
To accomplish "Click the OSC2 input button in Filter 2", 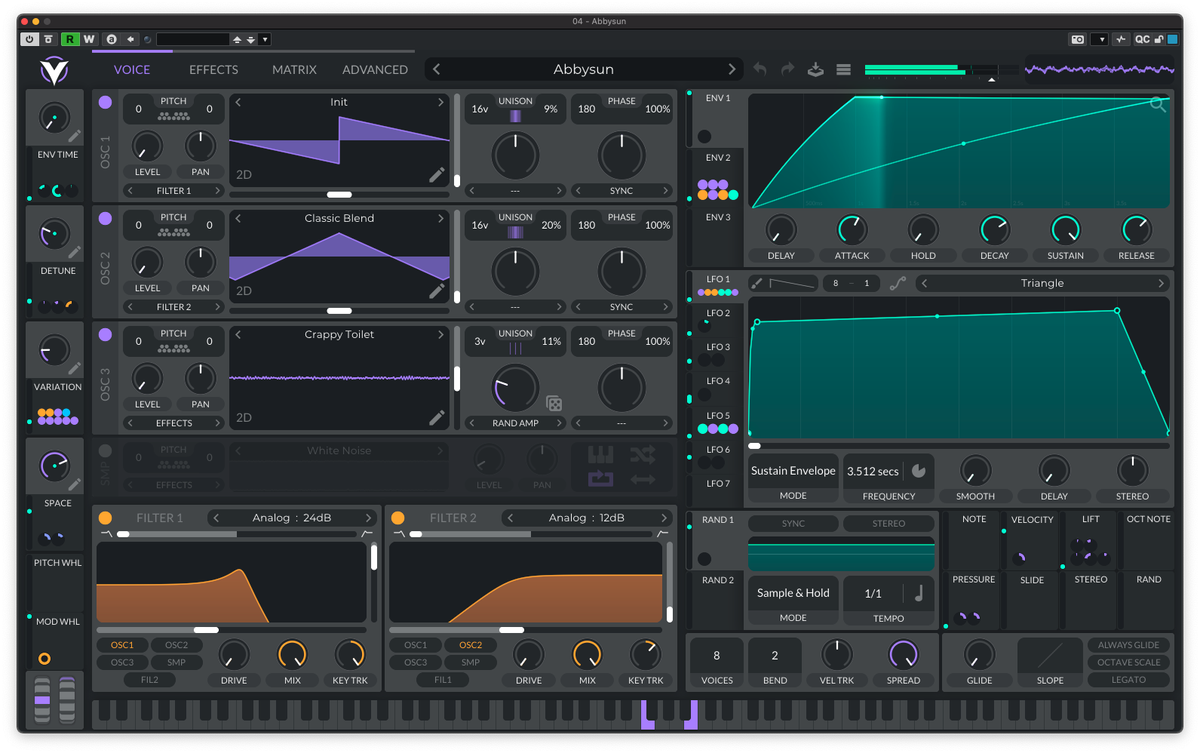I will pyautogui.click(x=470, y=645).
